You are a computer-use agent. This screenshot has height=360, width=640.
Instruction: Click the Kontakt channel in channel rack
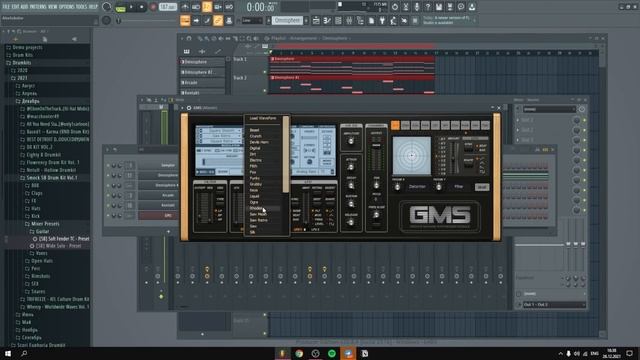pyautogui.click(x=158, y=205)
